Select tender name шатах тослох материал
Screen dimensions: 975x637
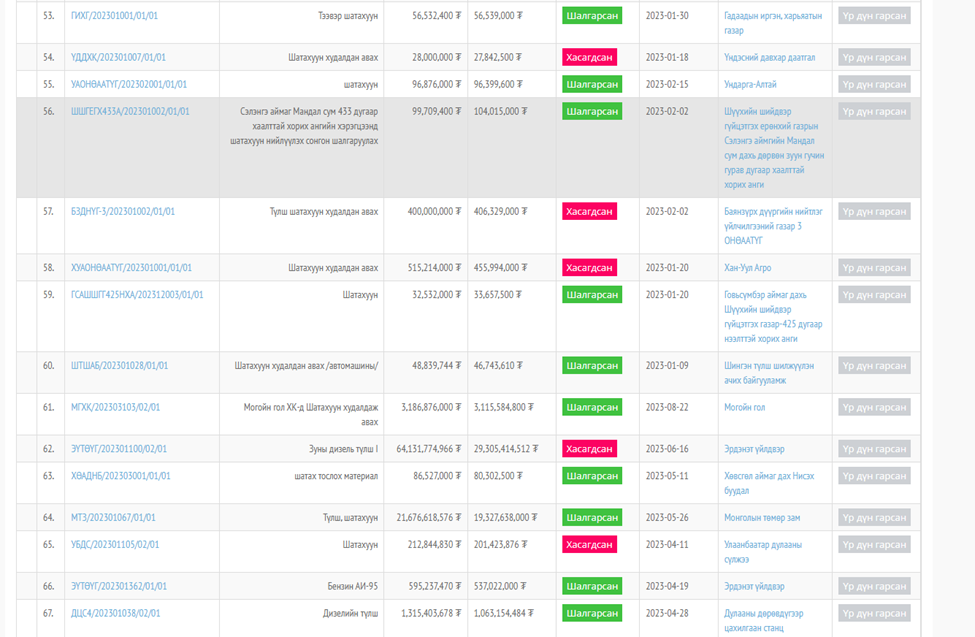click(336, 476)
